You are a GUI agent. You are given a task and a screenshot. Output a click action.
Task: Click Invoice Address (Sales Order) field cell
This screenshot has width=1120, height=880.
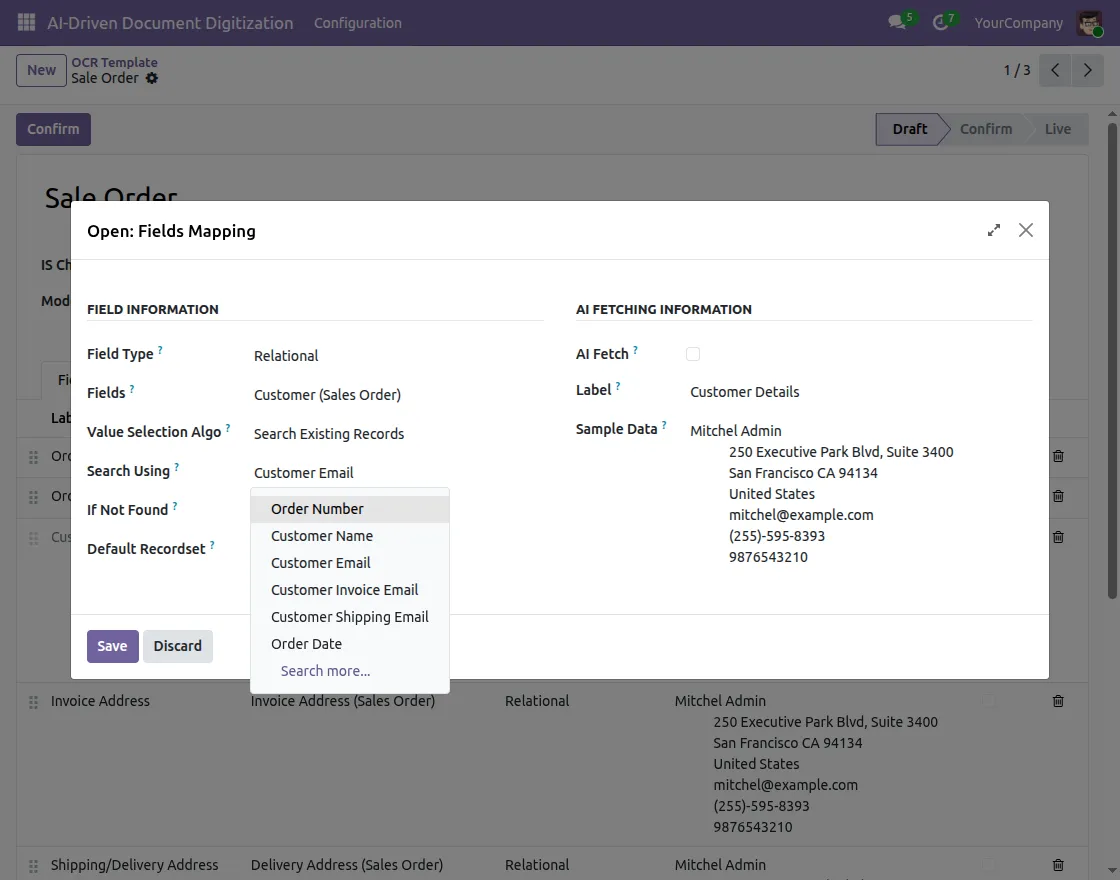click(x=343, y=701)
